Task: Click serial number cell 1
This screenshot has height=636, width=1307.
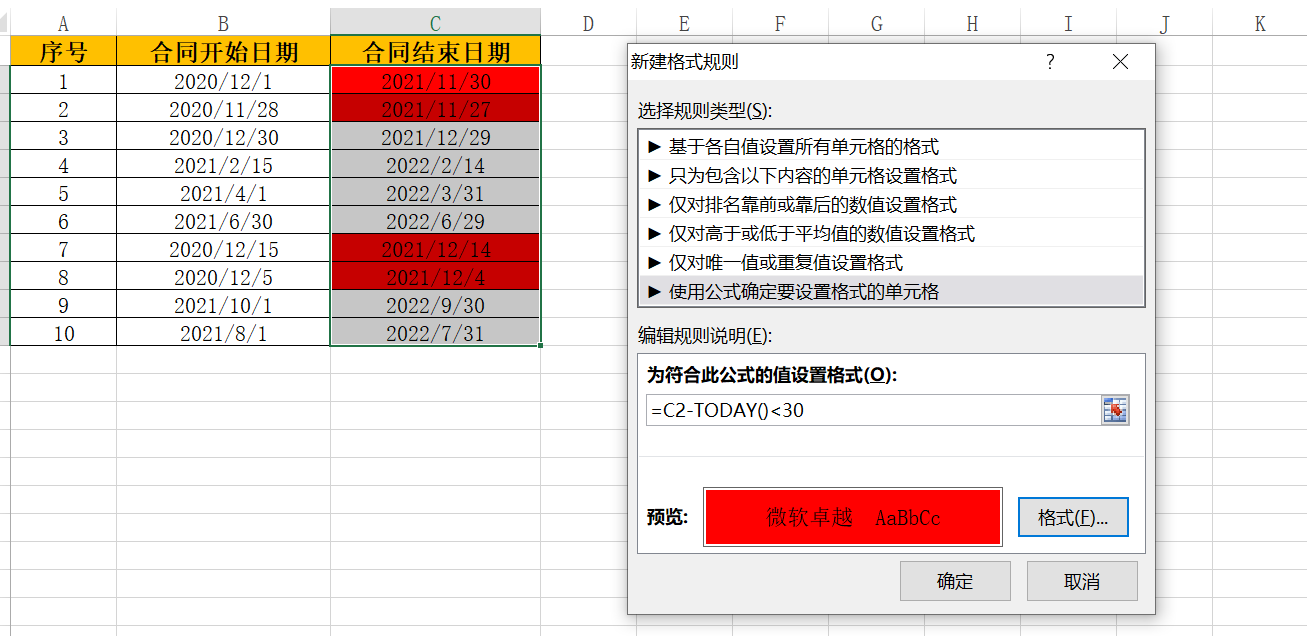Action: (x=63, y=81)
